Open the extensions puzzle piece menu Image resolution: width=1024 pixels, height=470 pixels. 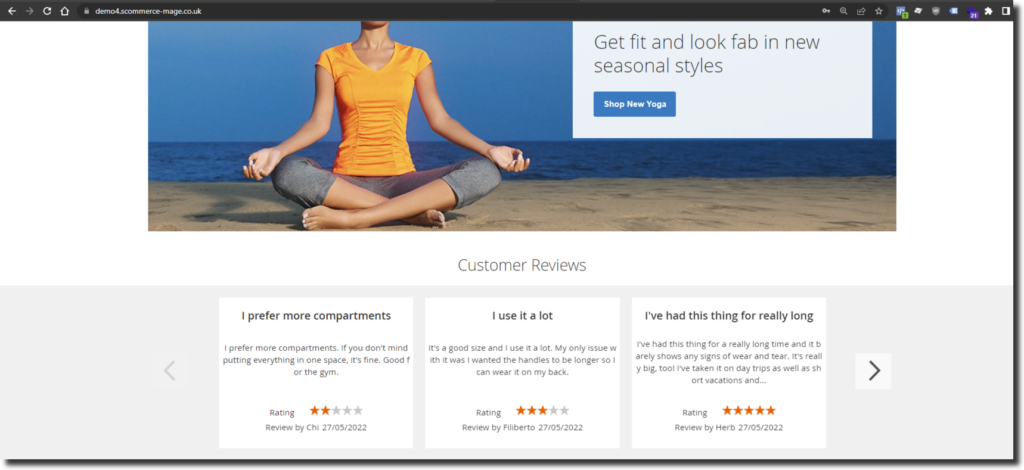pyautogui.click(x=988, y=11)
